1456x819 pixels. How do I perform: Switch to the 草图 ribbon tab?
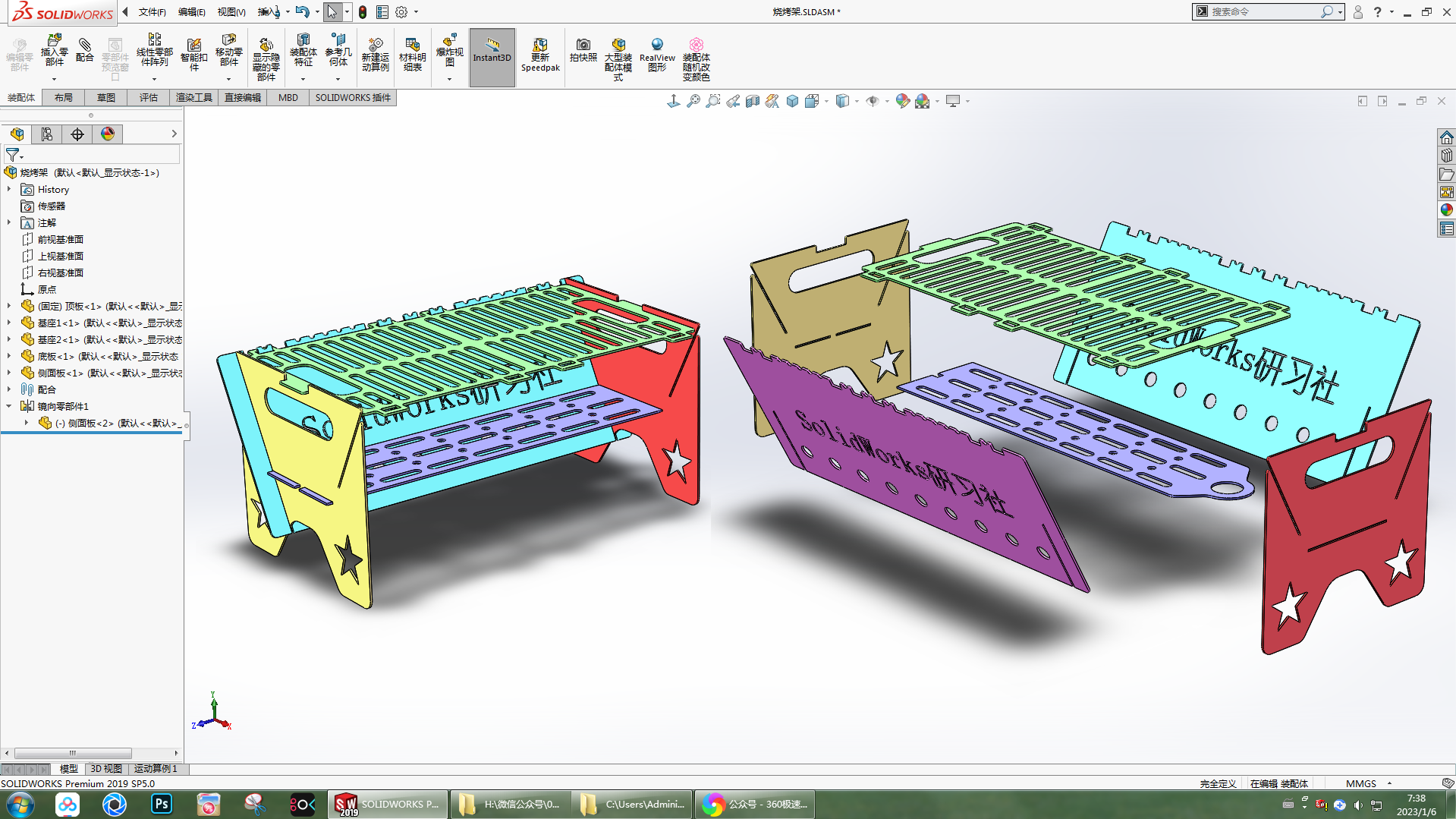[106, 97]
